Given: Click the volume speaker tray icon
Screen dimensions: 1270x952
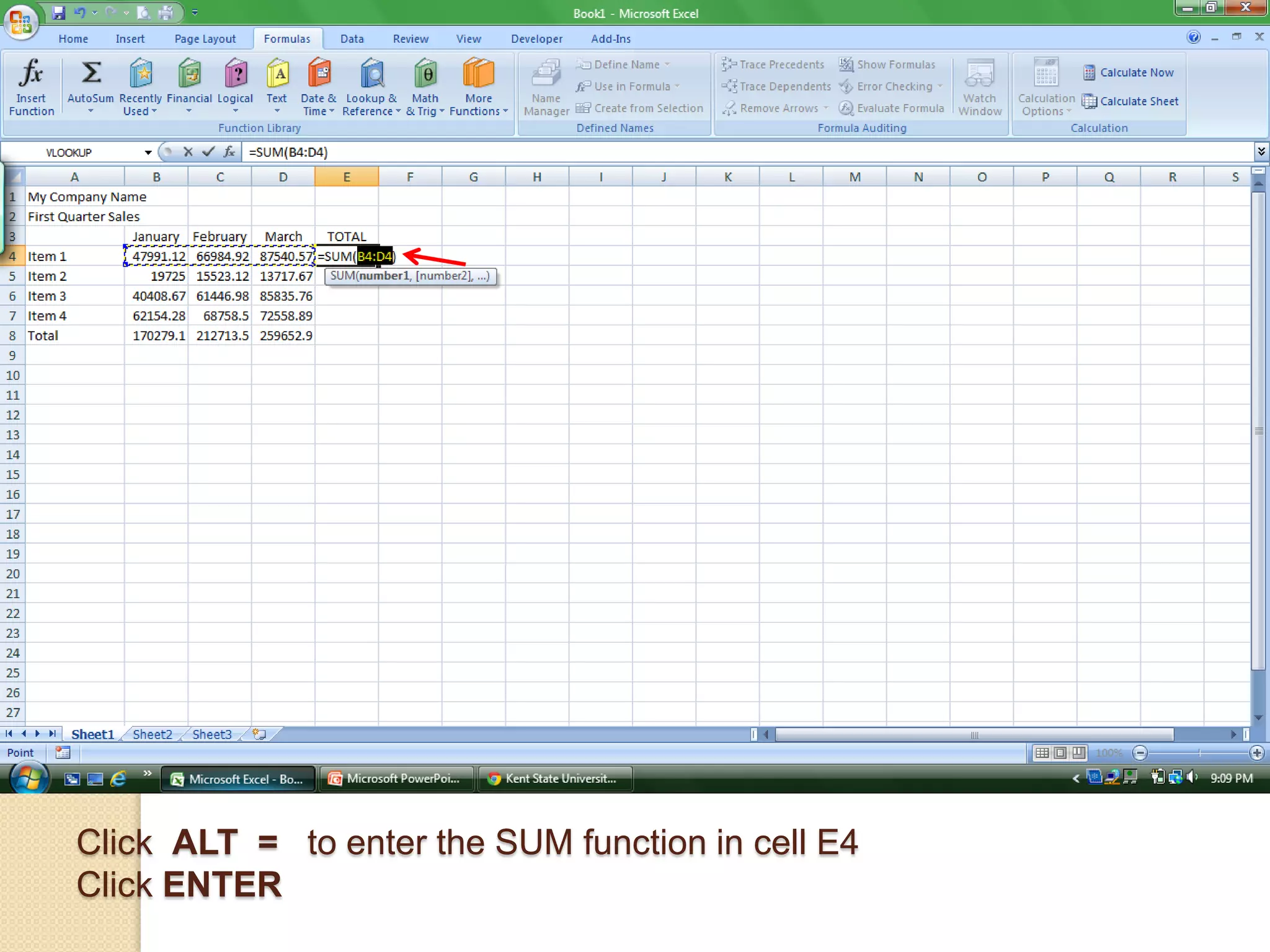Looking at the screenshot, I should pos(1191,777).
